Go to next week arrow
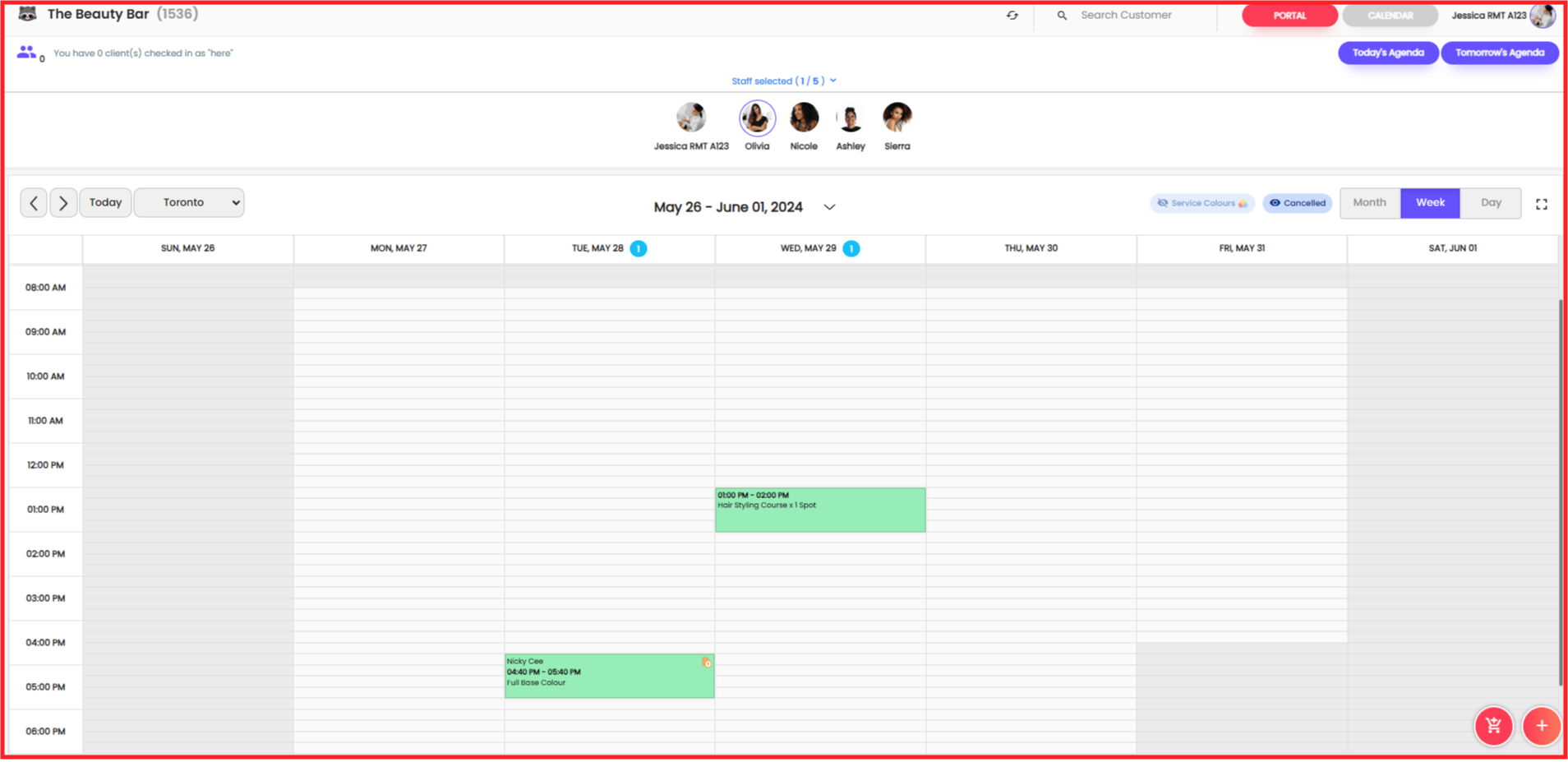 [63, 203]
